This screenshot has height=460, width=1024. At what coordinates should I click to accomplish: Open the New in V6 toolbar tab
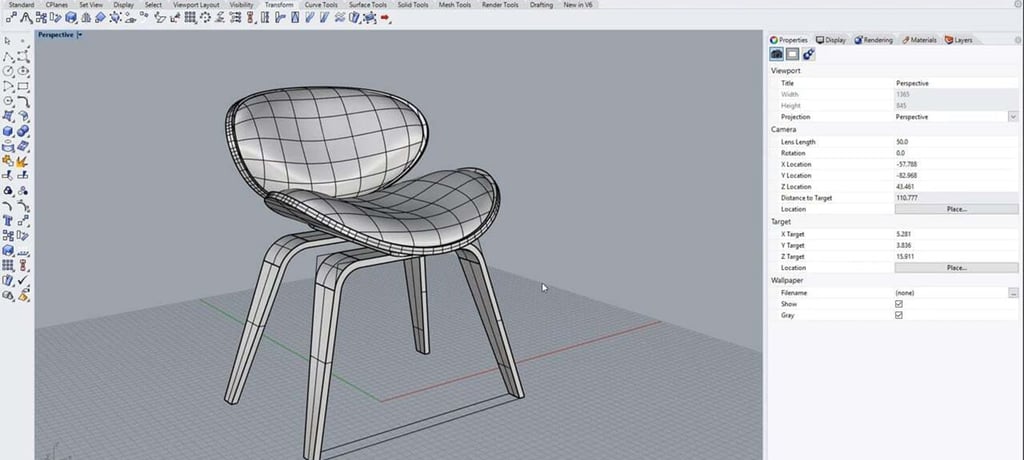578,5
